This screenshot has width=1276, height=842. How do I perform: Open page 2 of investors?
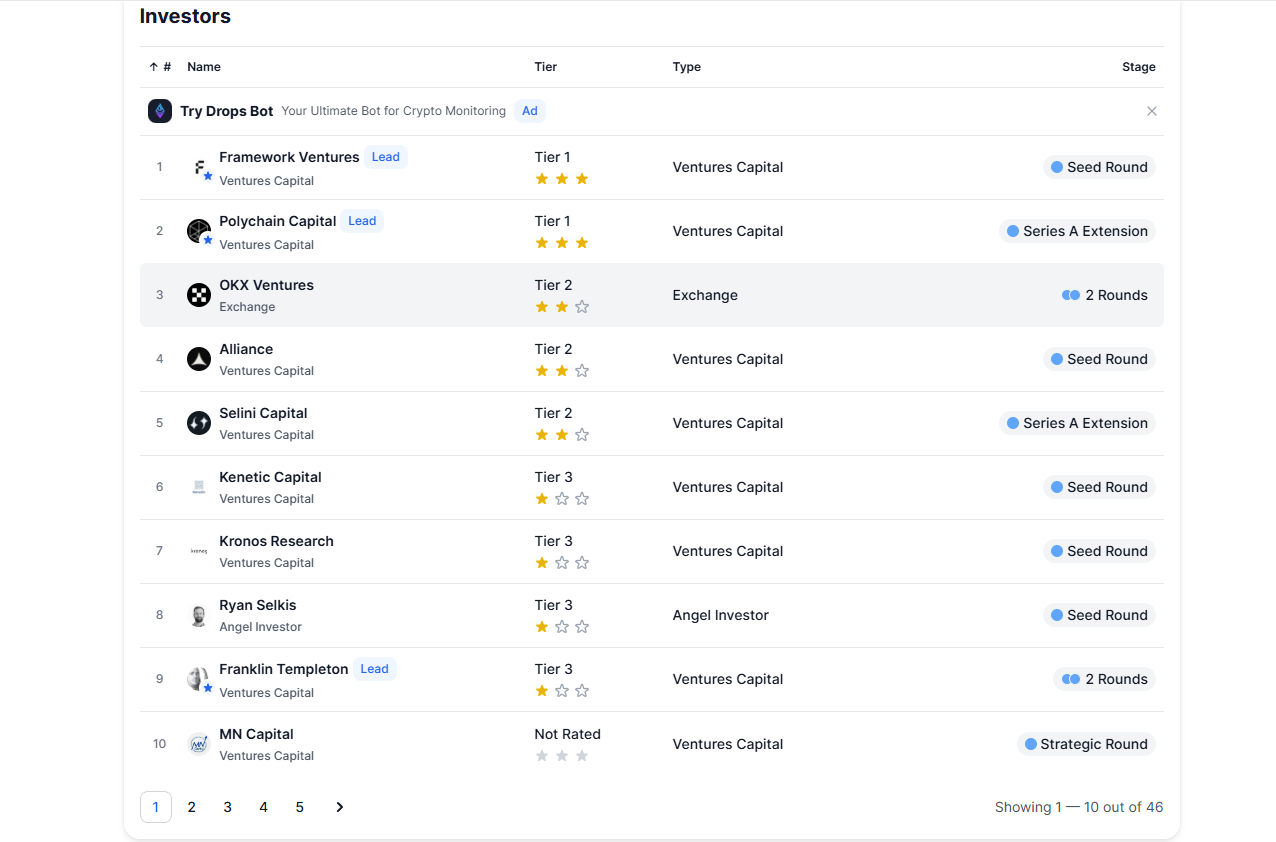coord(192,807)
